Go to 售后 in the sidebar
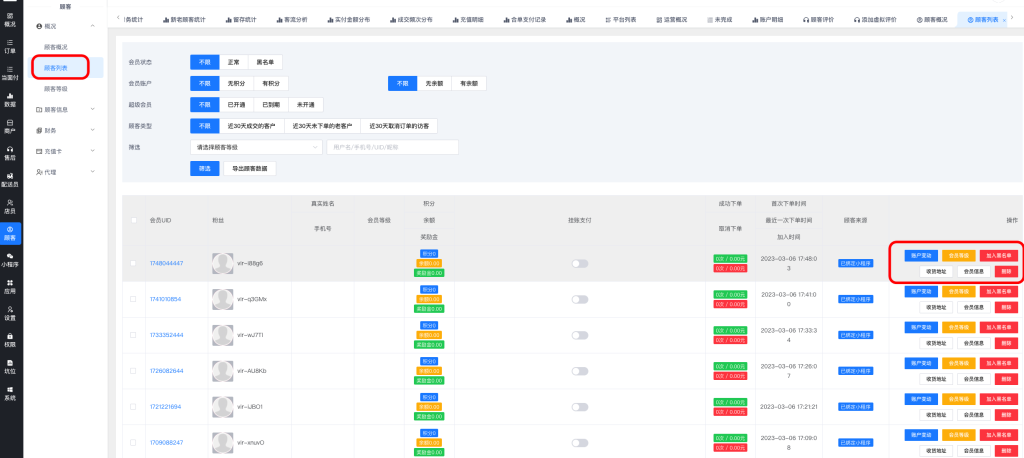 tap(10, 152)
